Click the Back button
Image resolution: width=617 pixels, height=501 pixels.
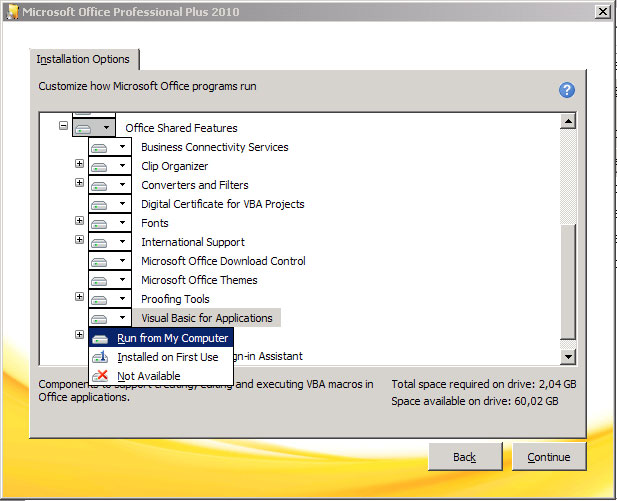[465, 457]
